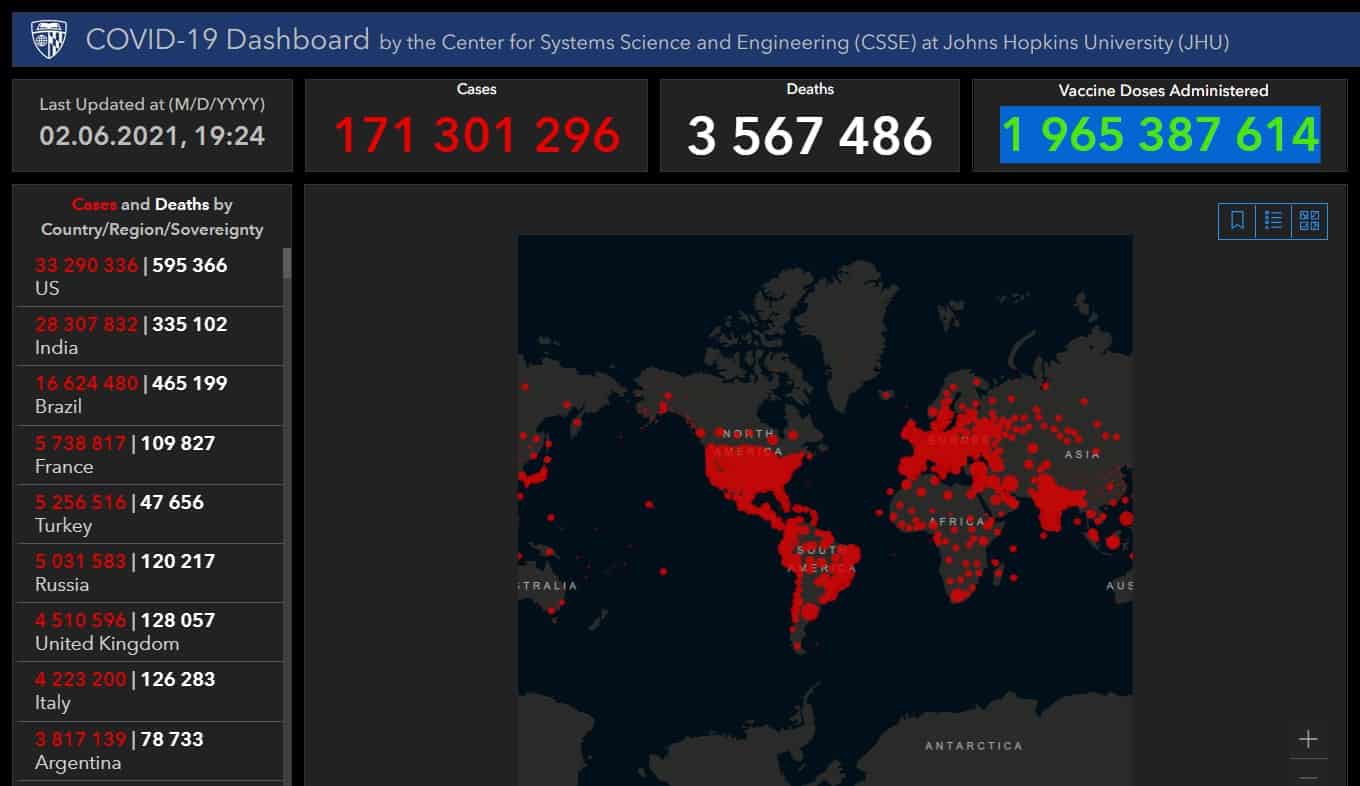Image resolution: width=1360 pixels, height=786 pixels.
Task: Select the Italy entry
Action: [150, 691]
